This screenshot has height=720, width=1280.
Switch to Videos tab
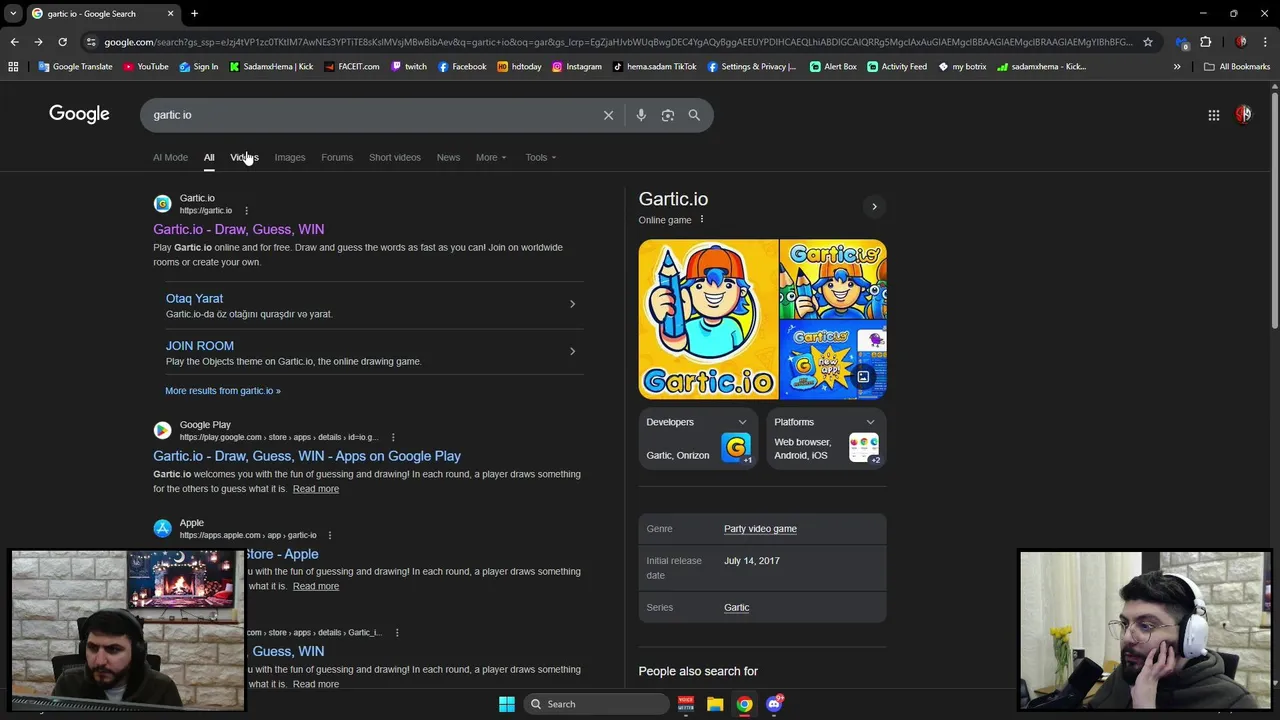point(244,157)
